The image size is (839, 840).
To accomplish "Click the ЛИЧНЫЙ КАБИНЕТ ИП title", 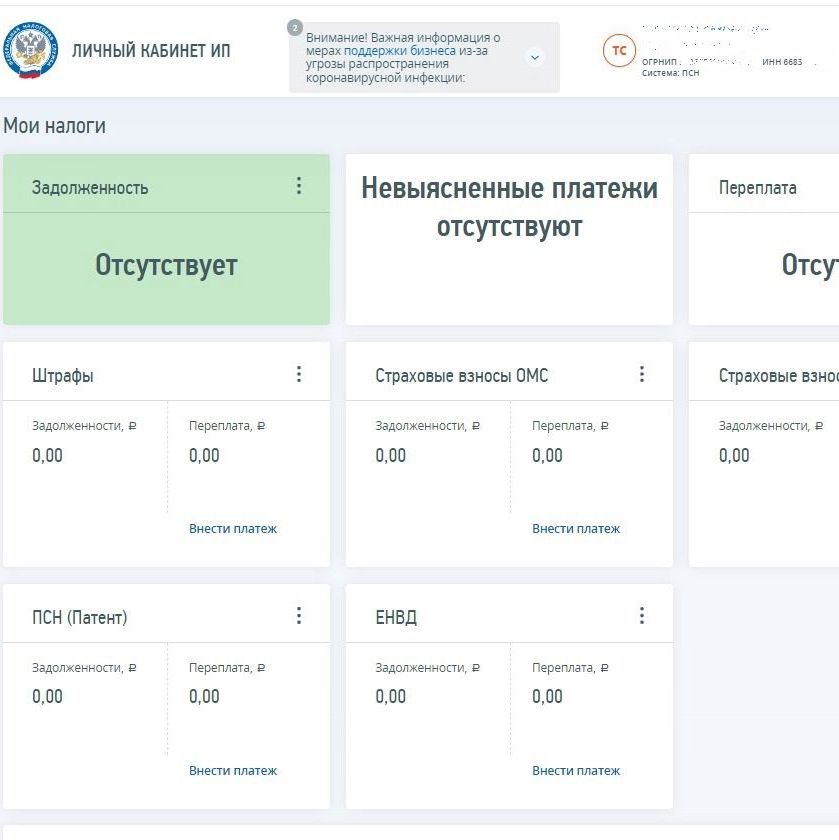I will pos(151,51).
